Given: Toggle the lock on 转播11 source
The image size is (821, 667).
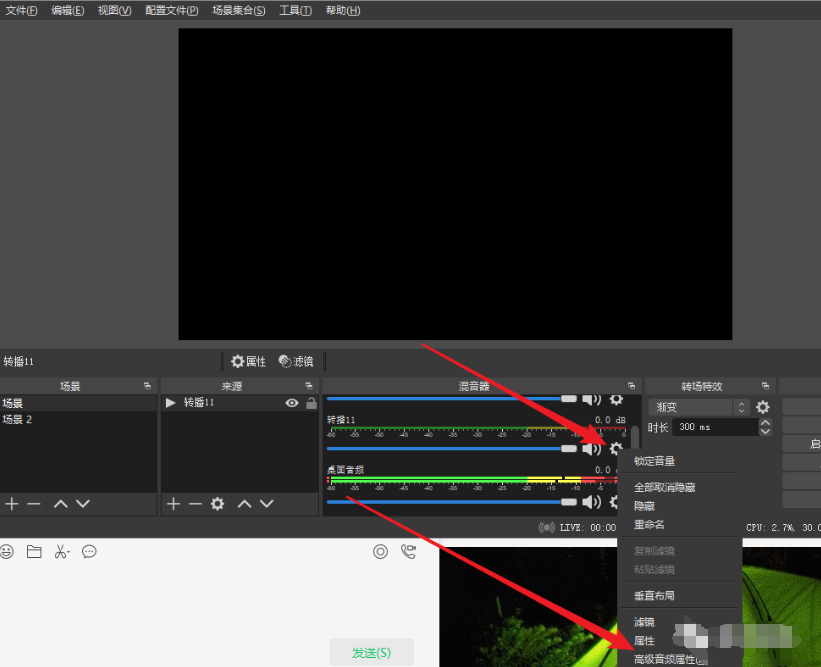Looking at the screenshot, I should (x=311, y=403).
